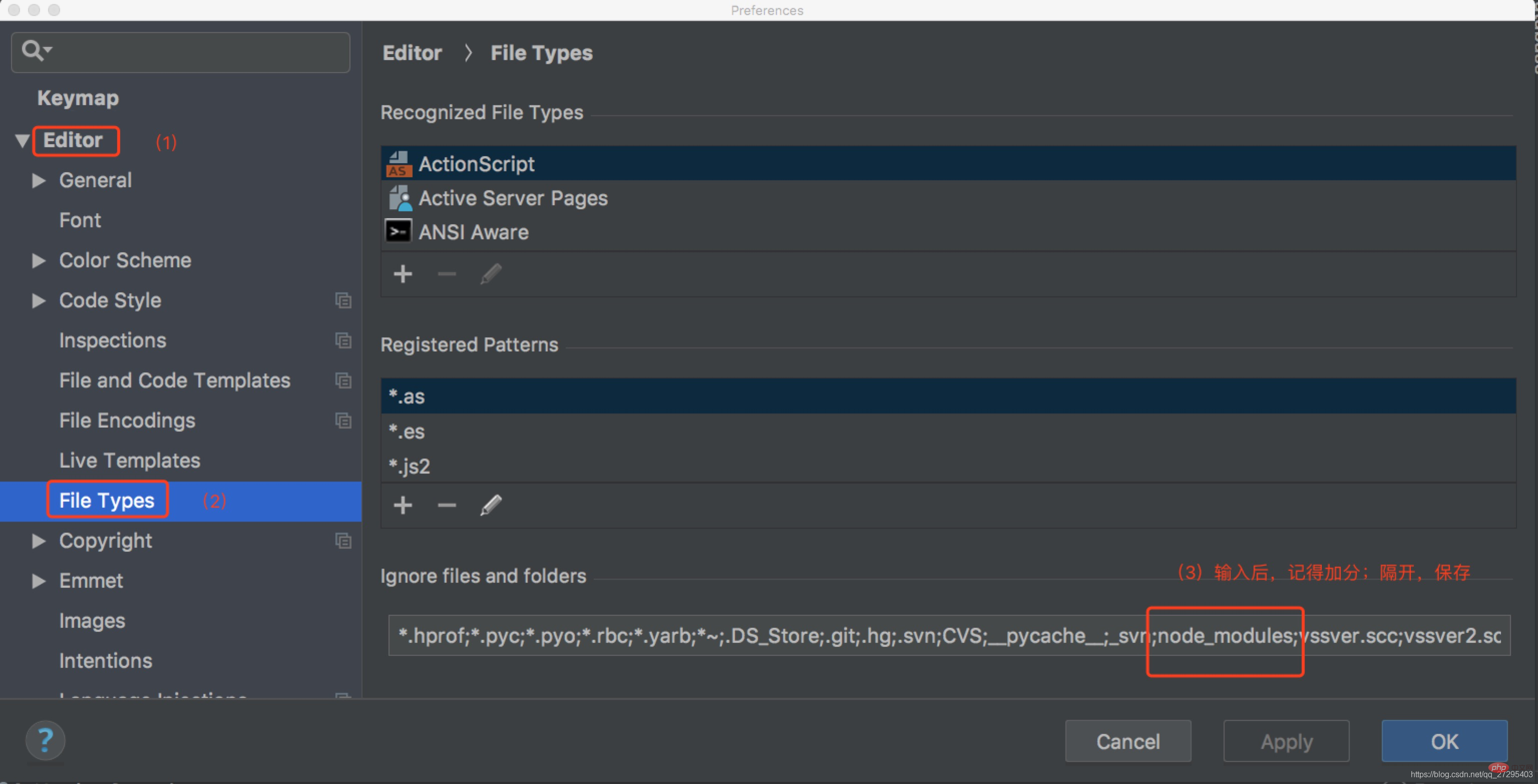Confirm with the OK button
Image resolution: width=1538 pixels, height=784 pixels.
click(x=1444, y=741)
